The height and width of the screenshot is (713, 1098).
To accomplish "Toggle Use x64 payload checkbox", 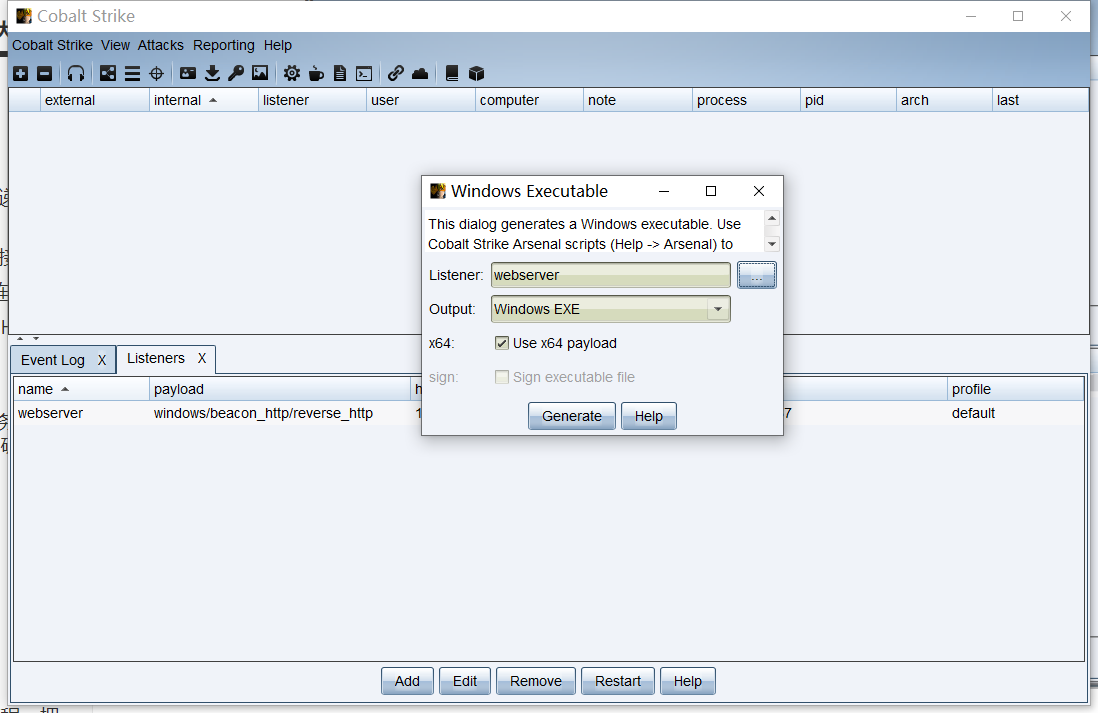I will point(501,342).
